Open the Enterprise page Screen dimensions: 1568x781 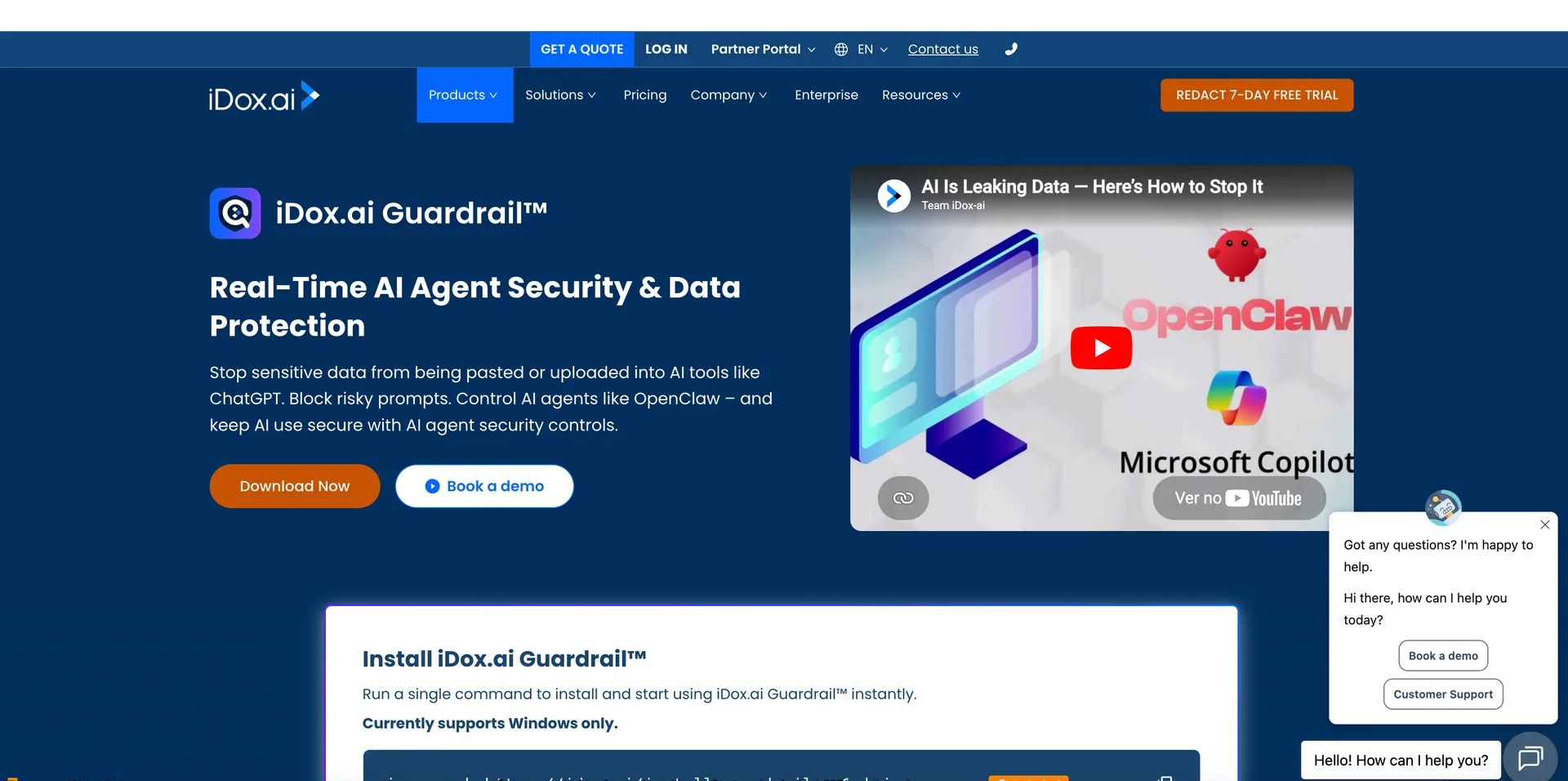826,95
